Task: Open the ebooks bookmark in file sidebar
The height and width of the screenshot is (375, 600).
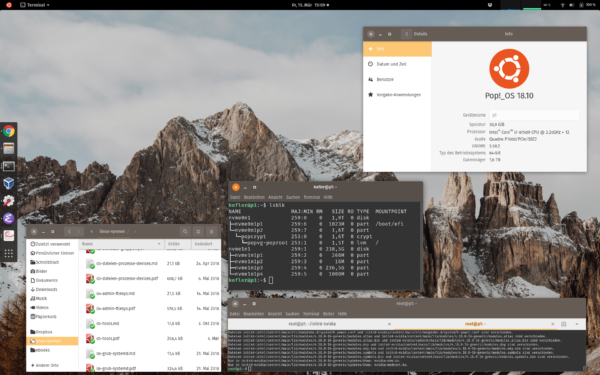Action: pos(52,350)
